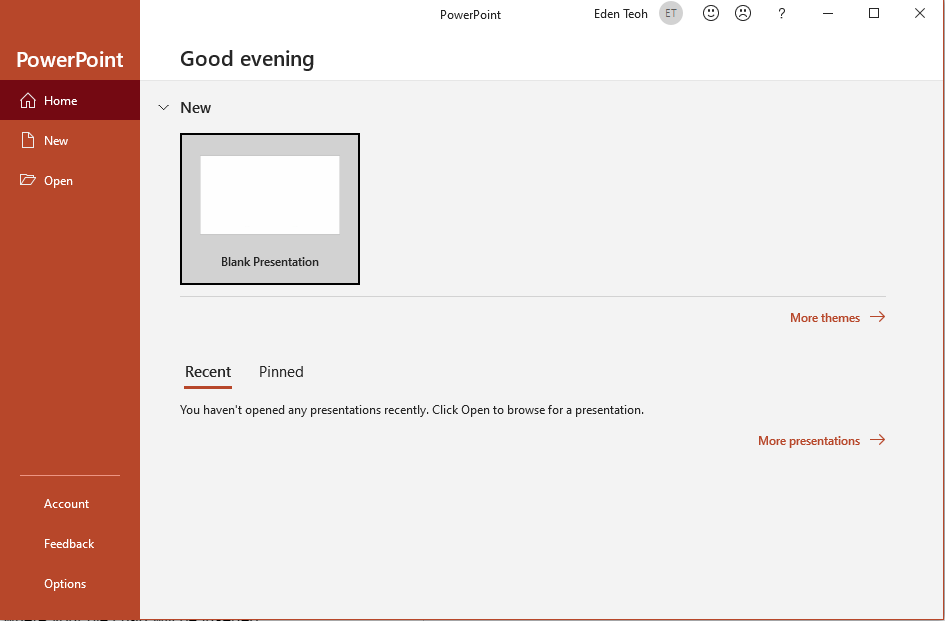Maximize the PowerPoint window
This screenshot has height=621, width=945.
point(874,14)
